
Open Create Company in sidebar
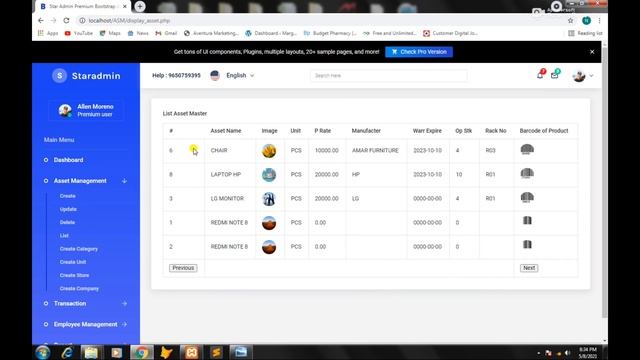pyautogui.click(x=79, y=289)
